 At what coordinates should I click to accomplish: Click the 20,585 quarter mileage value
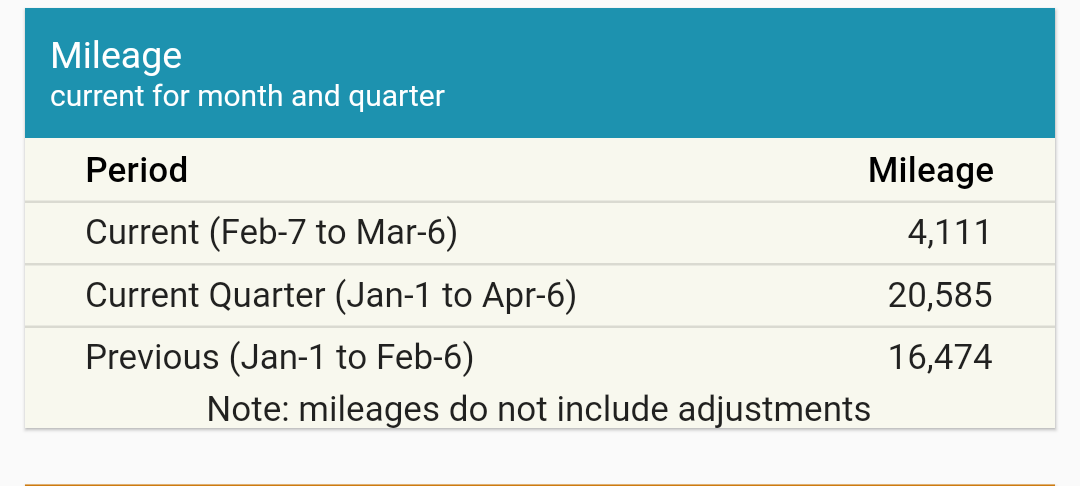[x=940, y=296]
